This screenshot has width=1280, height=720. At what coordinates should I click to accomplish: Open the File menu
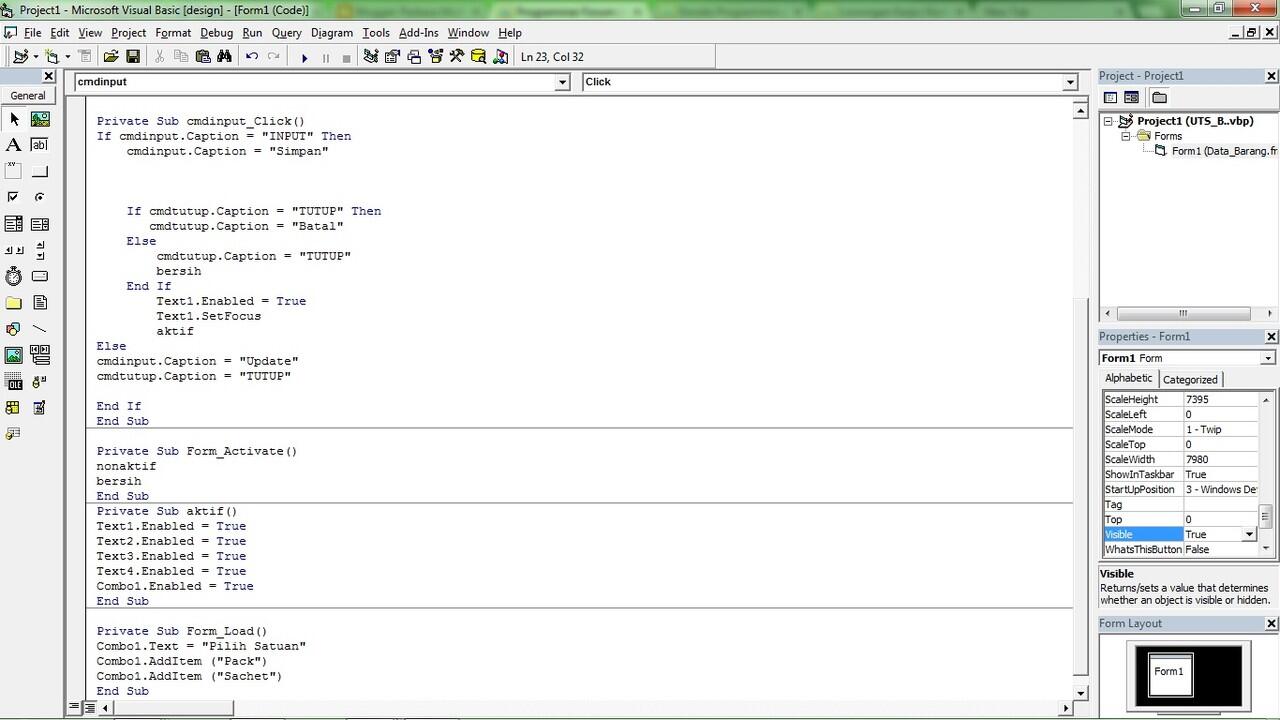coord(32,33)
